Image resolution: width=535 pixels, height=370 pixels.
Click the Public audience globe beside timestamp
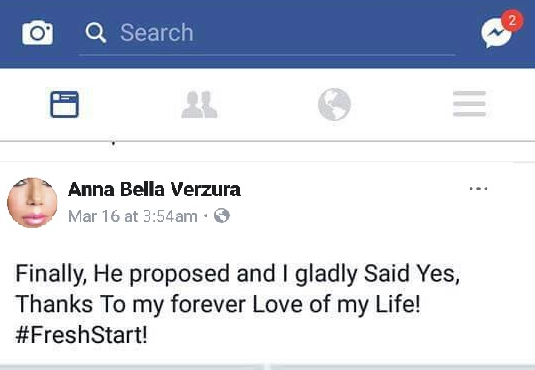pyautogui.click(x=222, y=216)
